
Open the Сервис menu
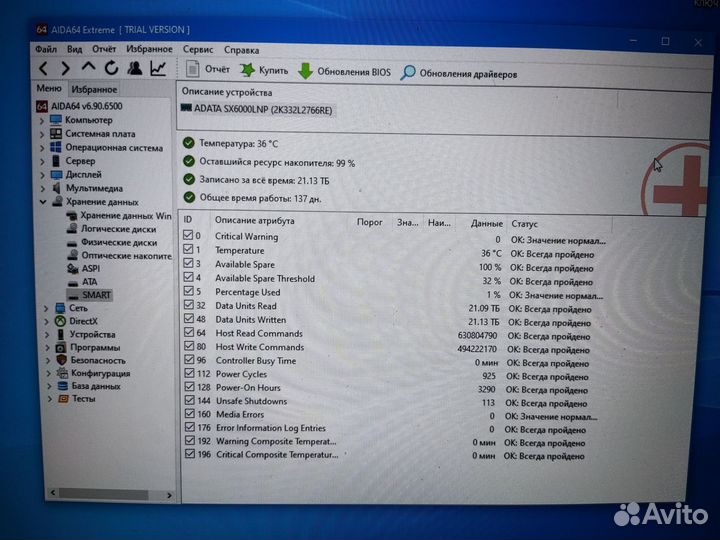coord(197,49)
